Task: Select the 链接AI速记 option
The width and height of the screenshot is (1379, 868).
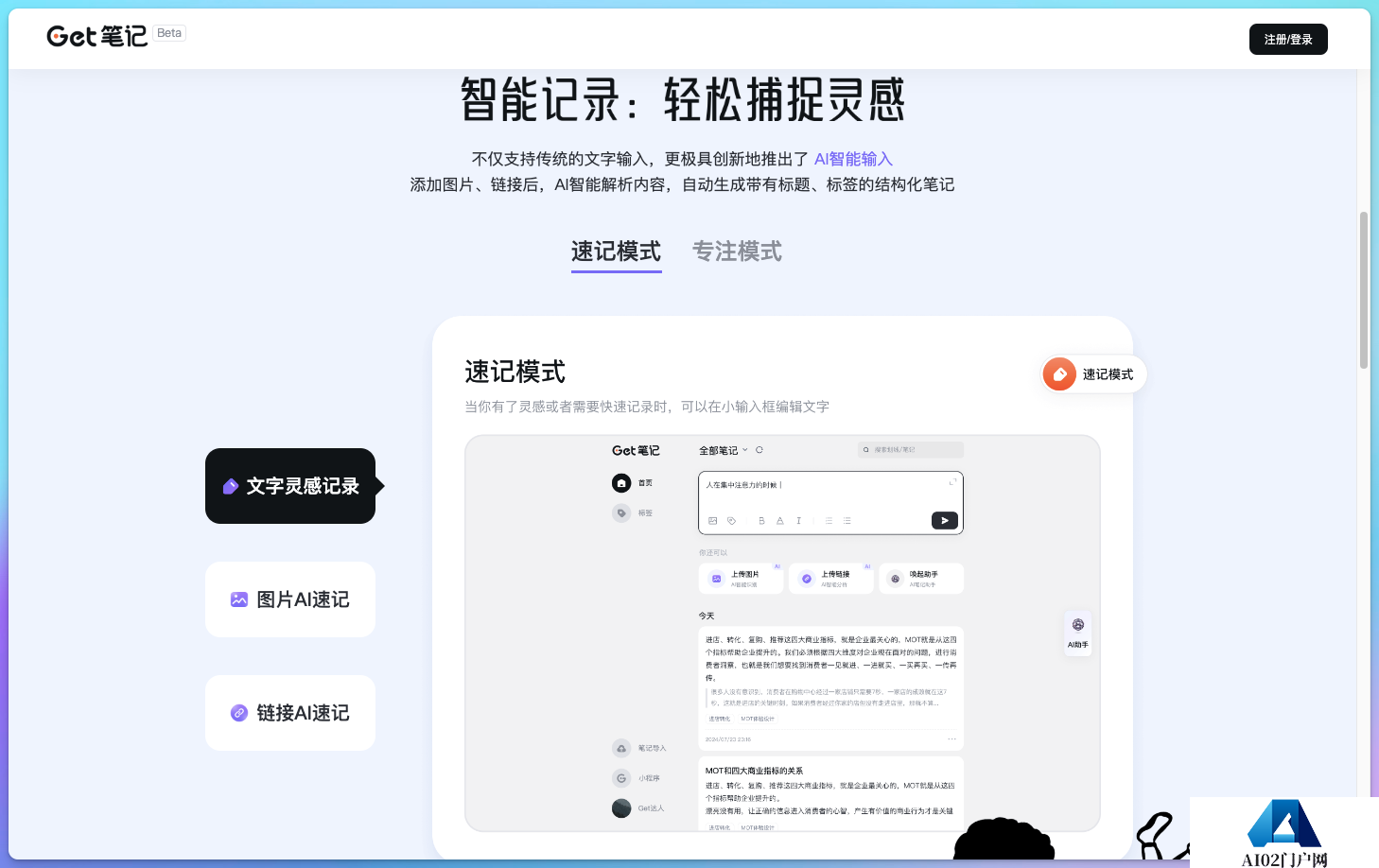Action: (x=290, y=713)
